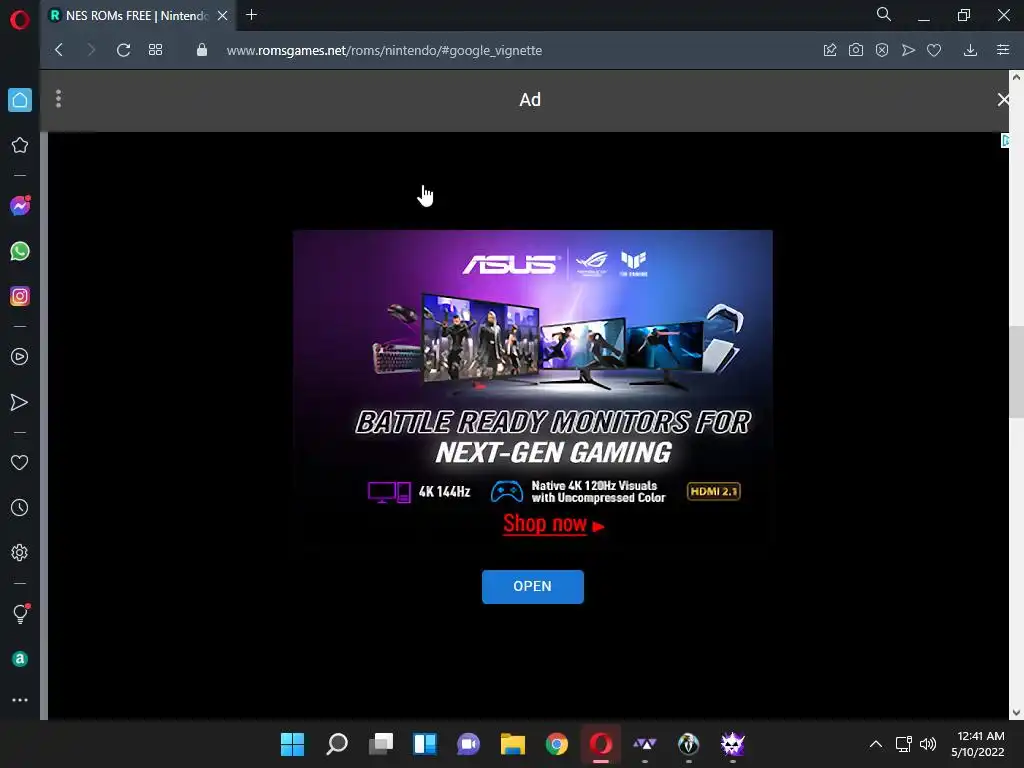This screenshot has width=1024, height=768.
Task: Open sidebar home workspace icon
Action: [20, 100]
